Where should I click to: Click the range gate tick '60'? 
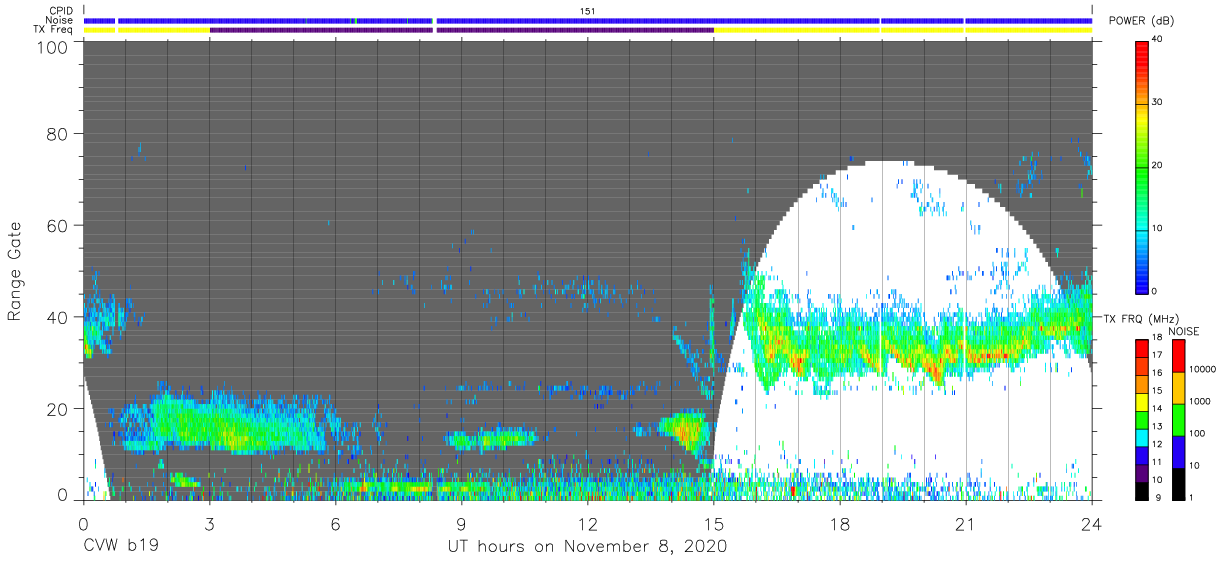click(x=58, y=226)
